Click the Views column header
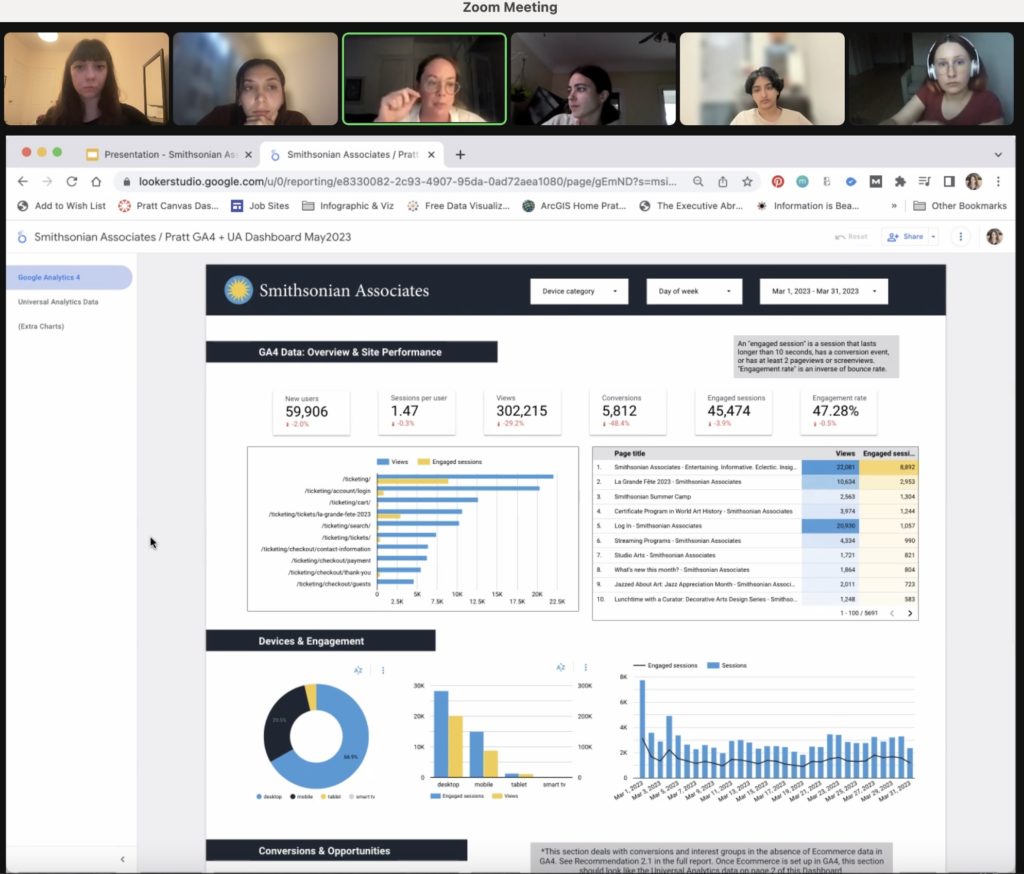1024x874 pixels. point(845,453)
